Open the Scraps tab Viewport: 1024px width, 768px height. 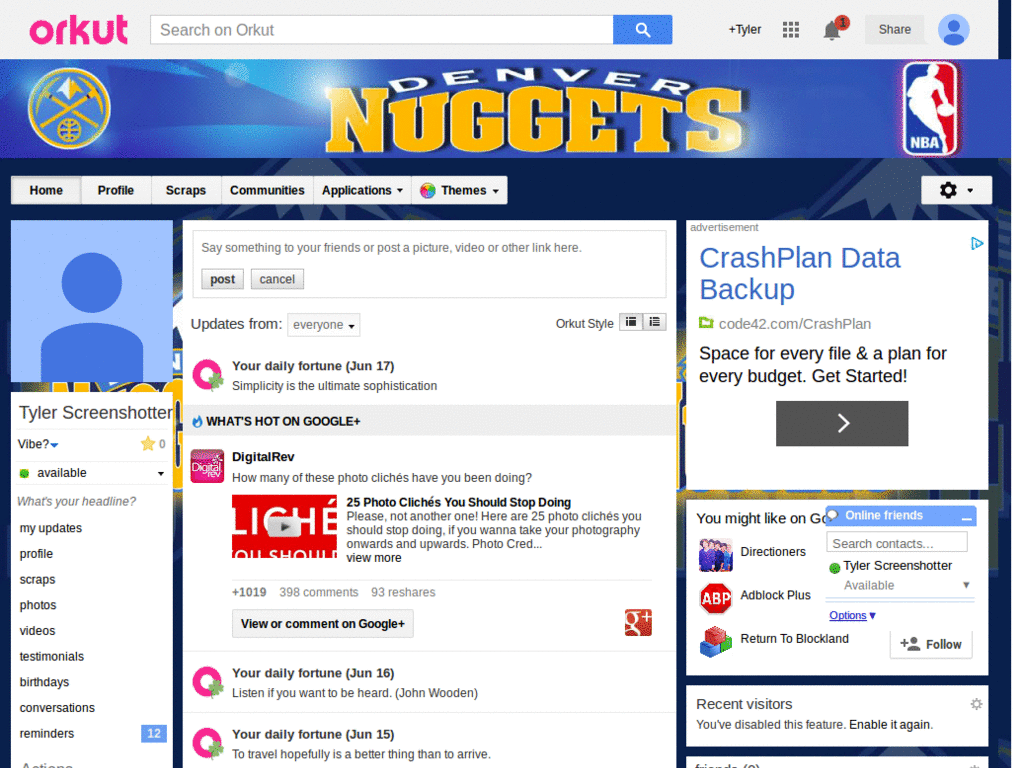coord(185,190)
